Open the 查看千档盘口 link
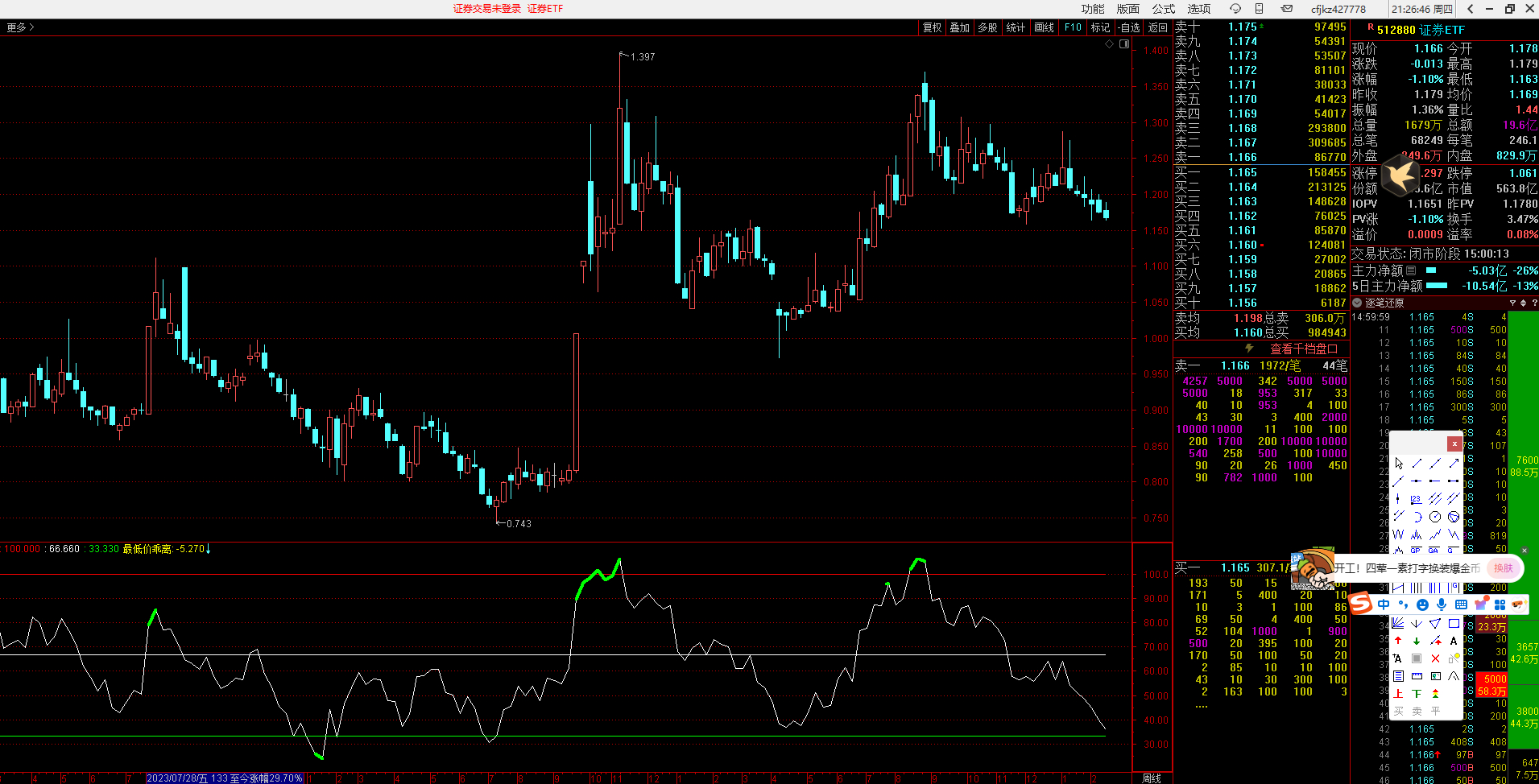The width and height of the screenshot is (1539, 784). [1304, 349]
